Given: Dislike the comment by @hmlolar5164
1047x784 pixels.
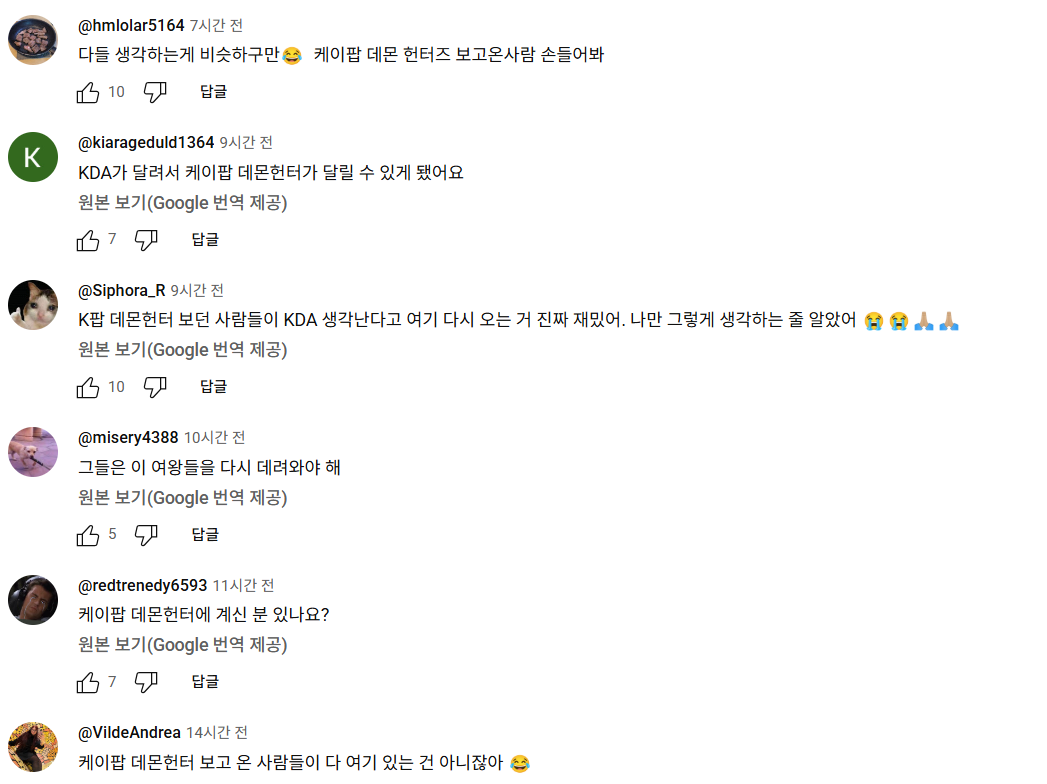Looking at the screenshot, I should click(x=155, y=92).
